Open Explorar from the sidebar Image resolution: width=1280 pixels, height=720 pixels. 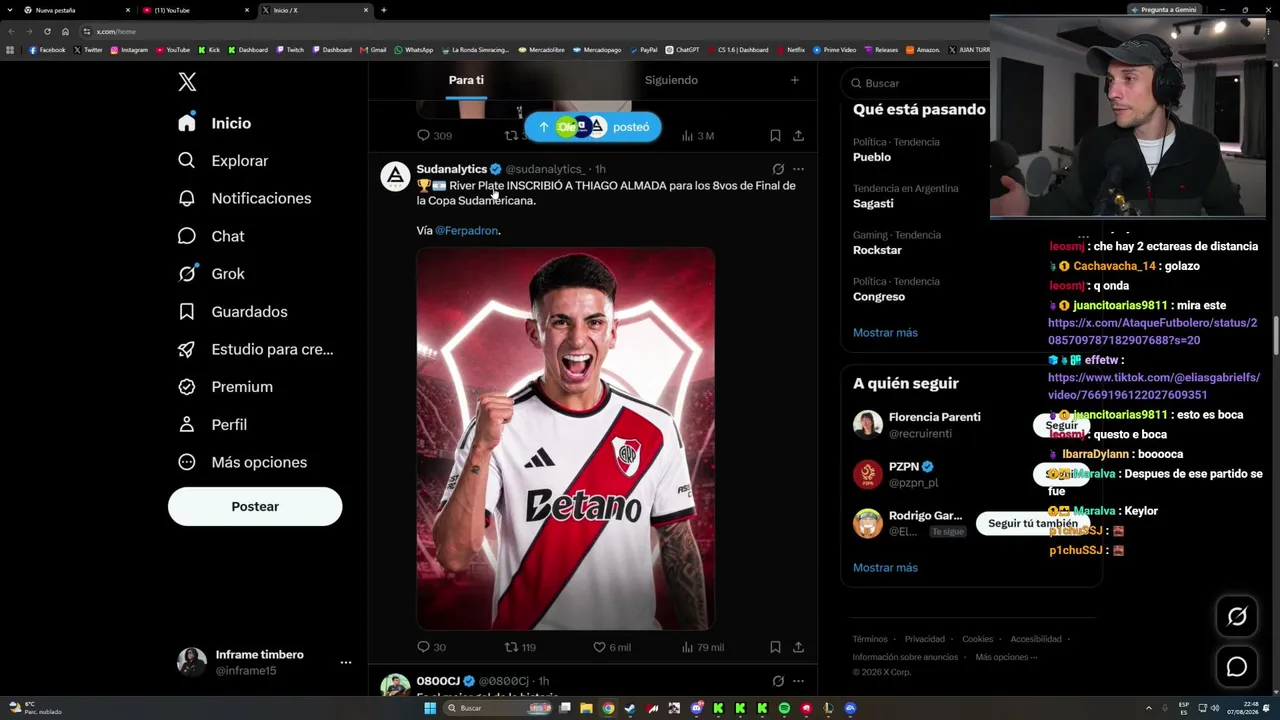(223, 161)
